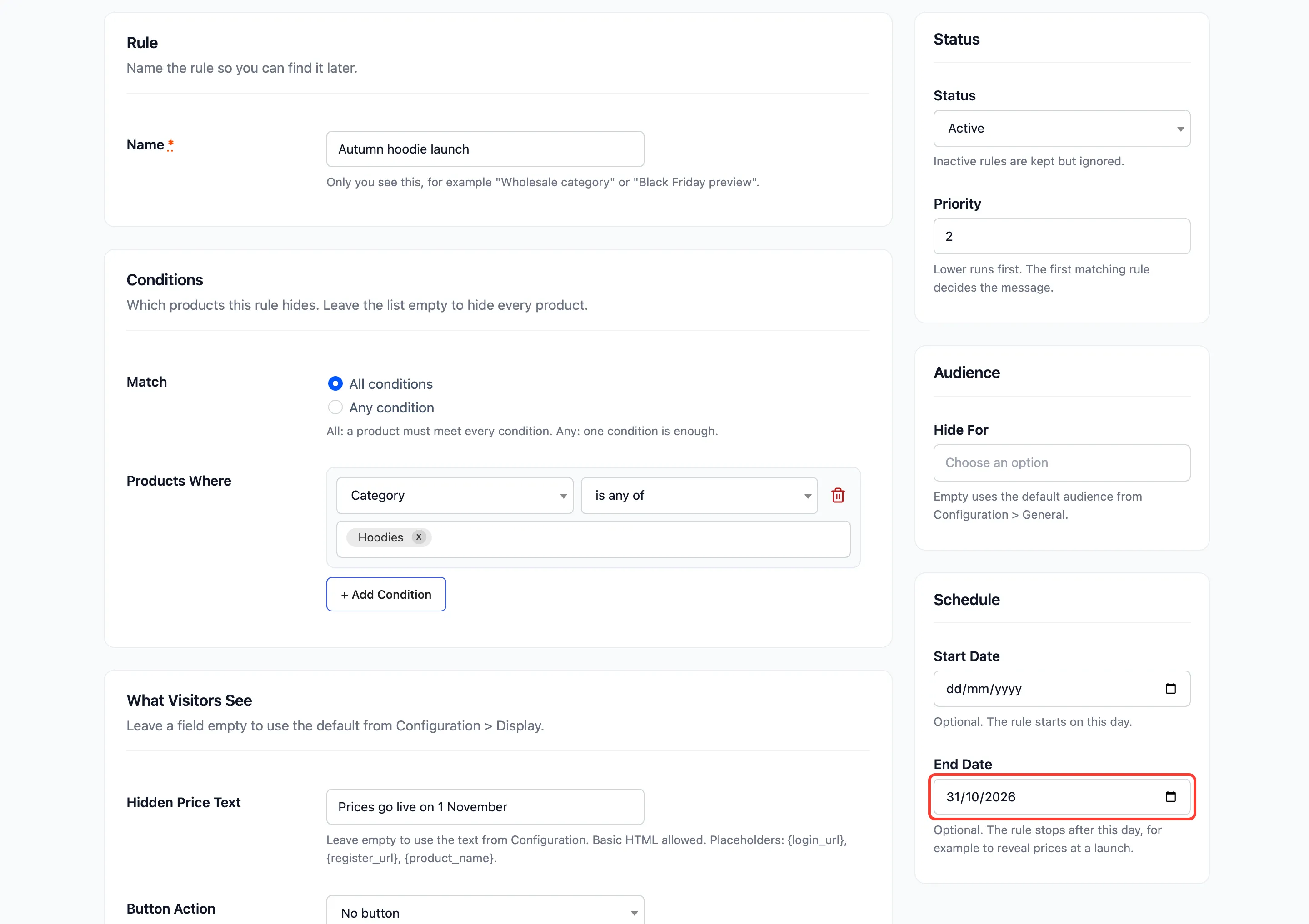Click the Conditions section heading

[x=164, y=280]
